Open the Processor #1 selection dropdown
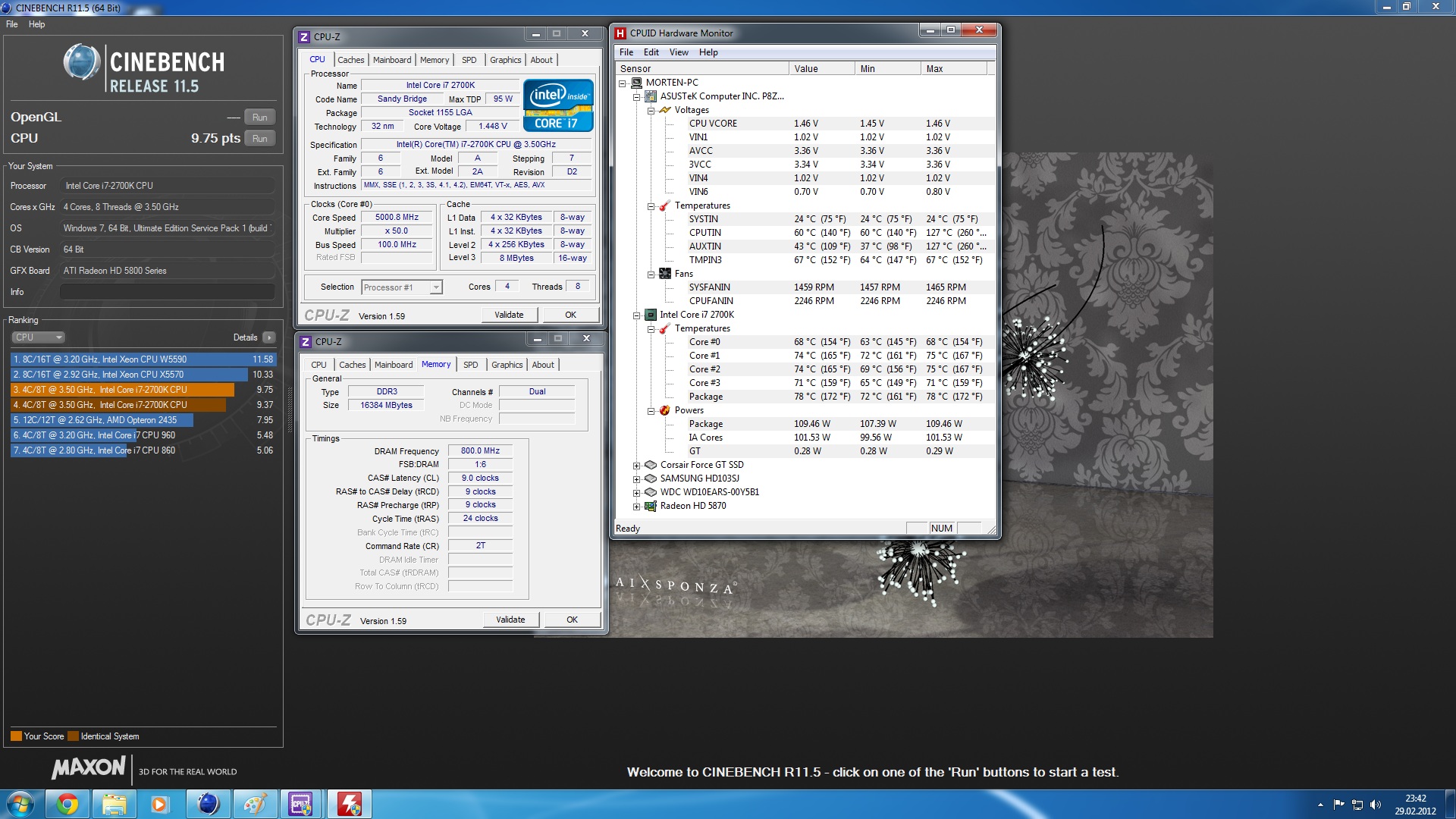This screenshot has height=819, width=1456. 436,287
